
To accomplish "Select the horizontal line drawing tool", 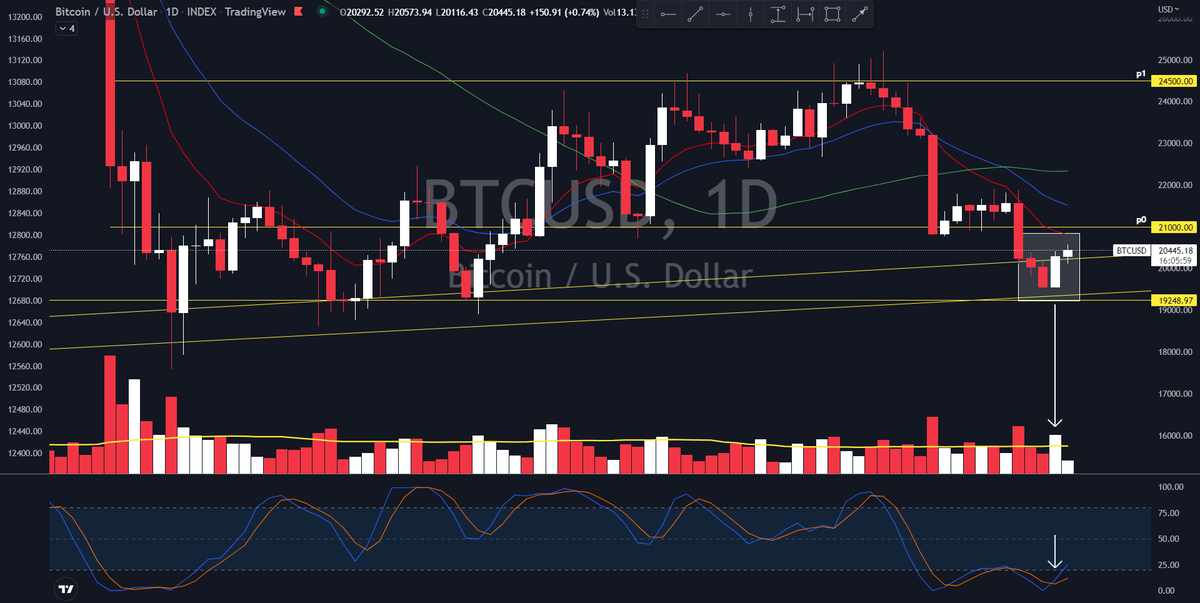I will click(x=723, y=14).
